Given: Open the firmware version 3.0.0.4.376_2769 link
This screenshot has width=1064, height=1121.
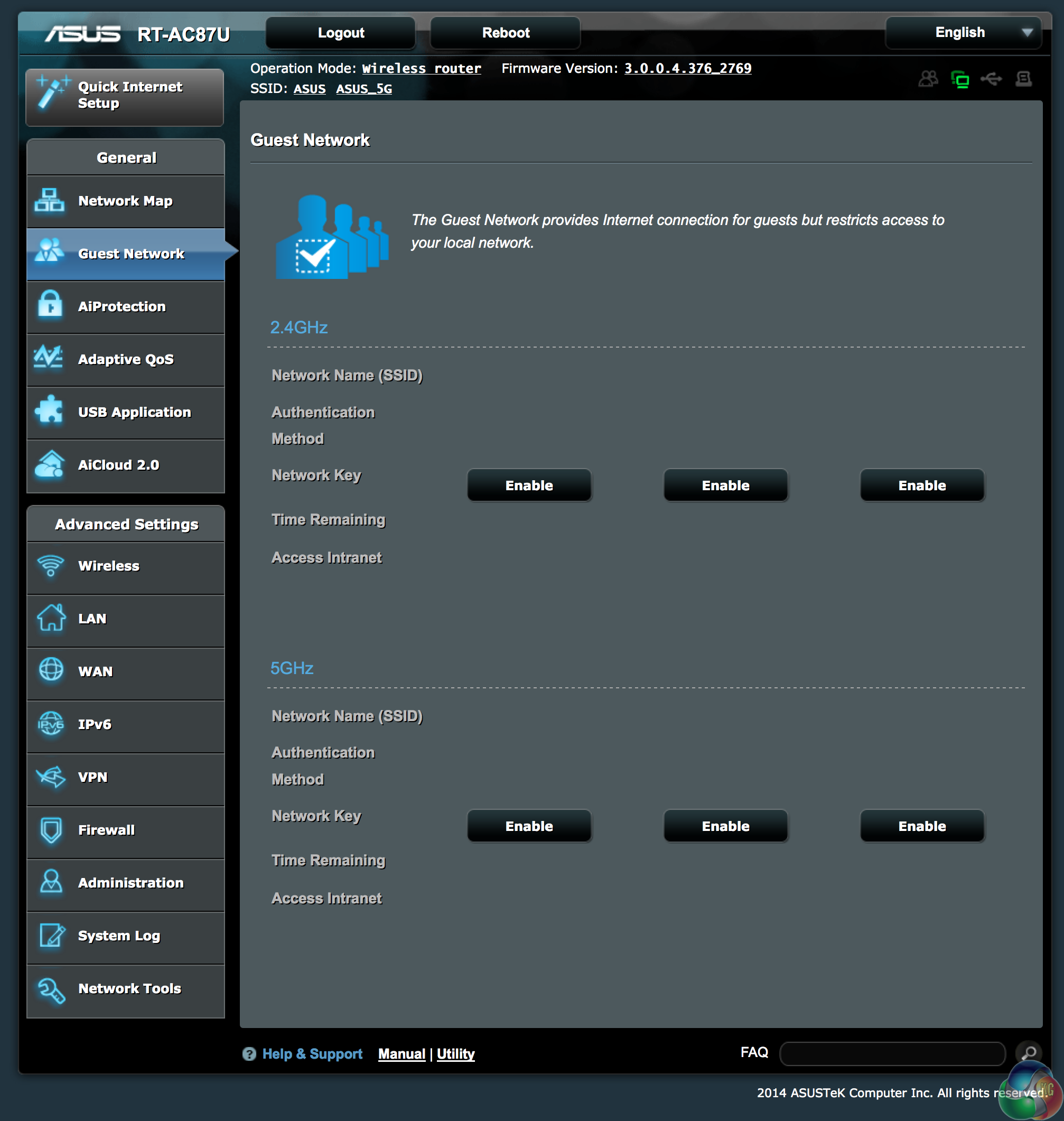Looking at the screenshot, I should [x=687, y=68].
